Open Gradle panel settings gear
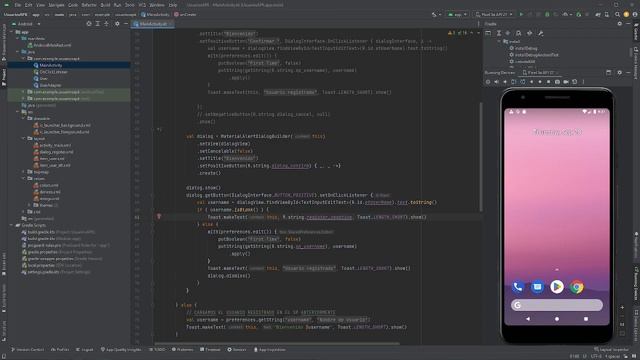 point(620,24)
